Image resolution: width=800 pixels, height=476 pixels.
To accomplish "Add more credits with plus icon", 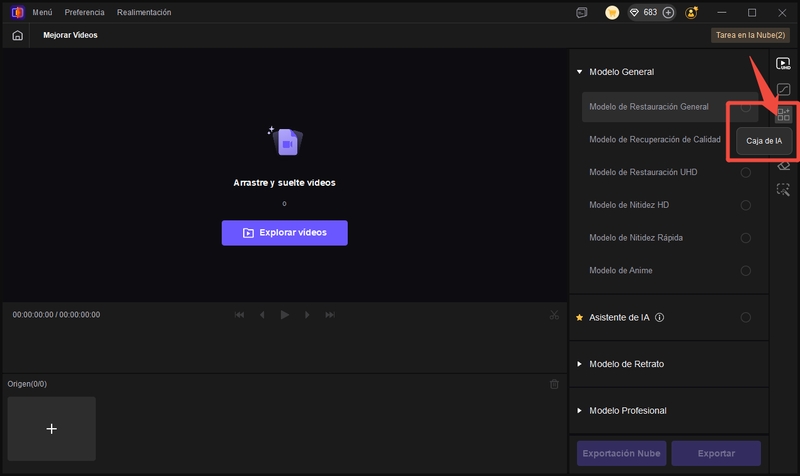I will click(x=668, y=13).
